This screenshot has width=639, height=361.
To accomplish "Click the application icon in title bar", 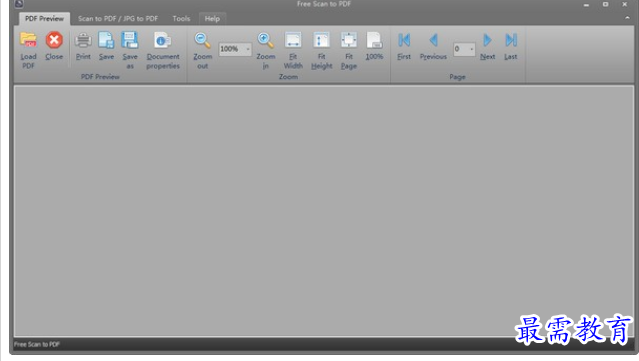I will point(19,4).
